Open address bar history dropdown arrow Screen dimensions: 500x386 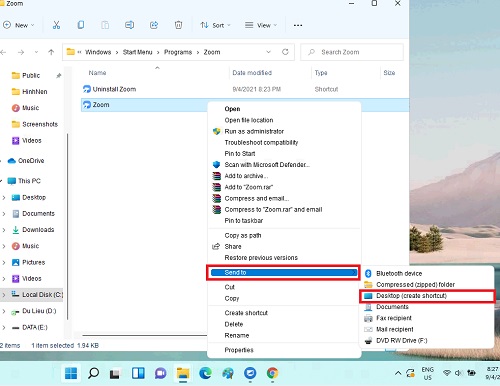pyautogui.click(x=268, y=52)
